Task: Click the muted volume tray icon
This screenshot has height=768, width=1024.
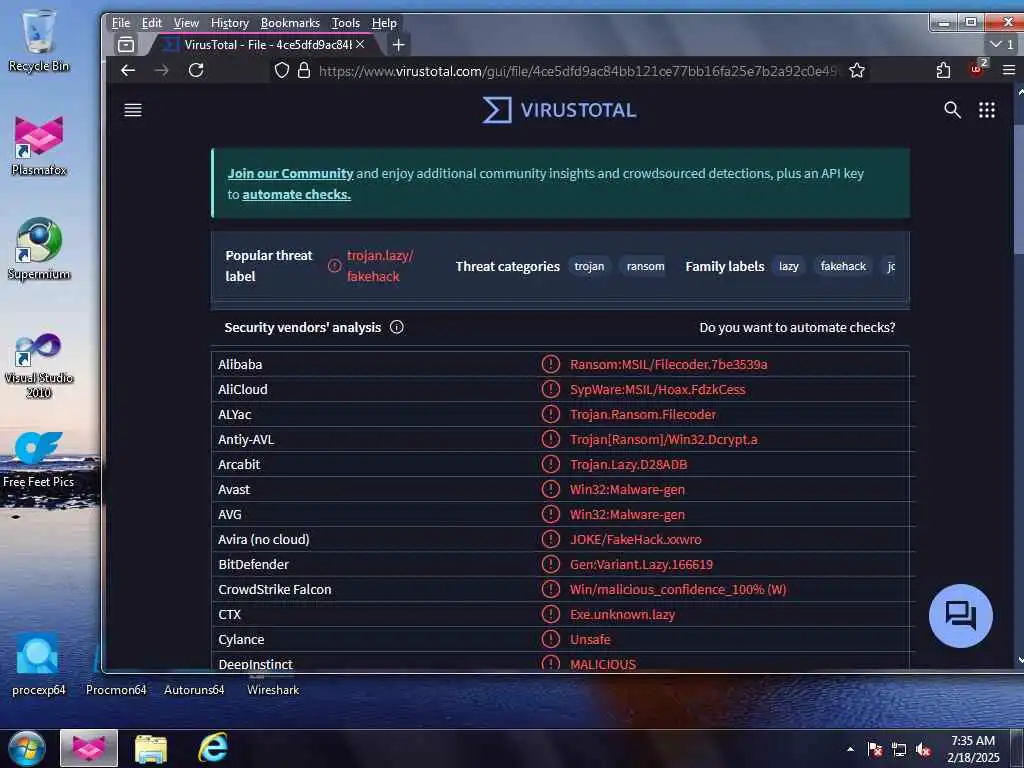Action: click(923, 750)
